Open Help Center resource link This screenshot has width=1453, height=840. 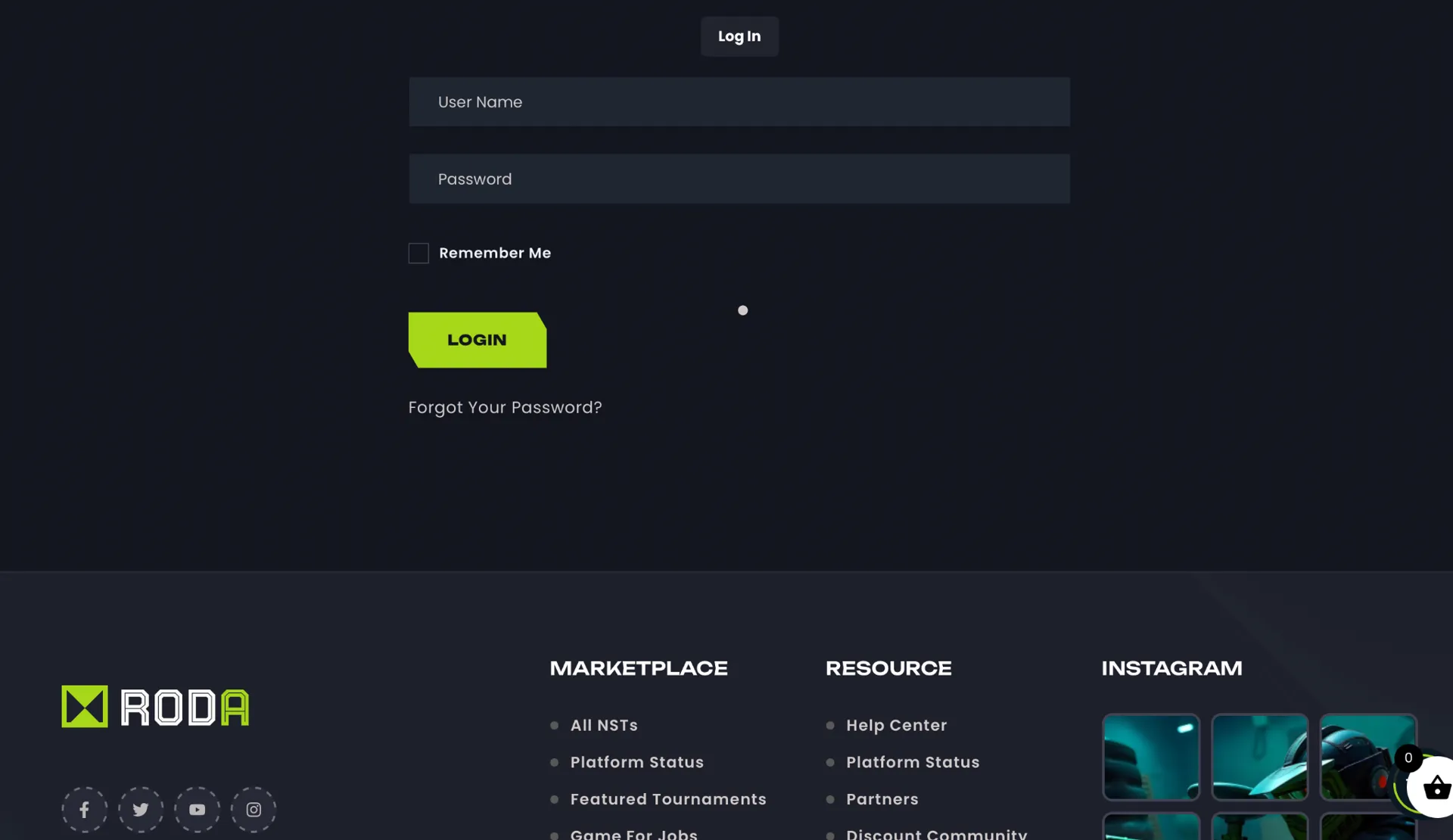896,726
